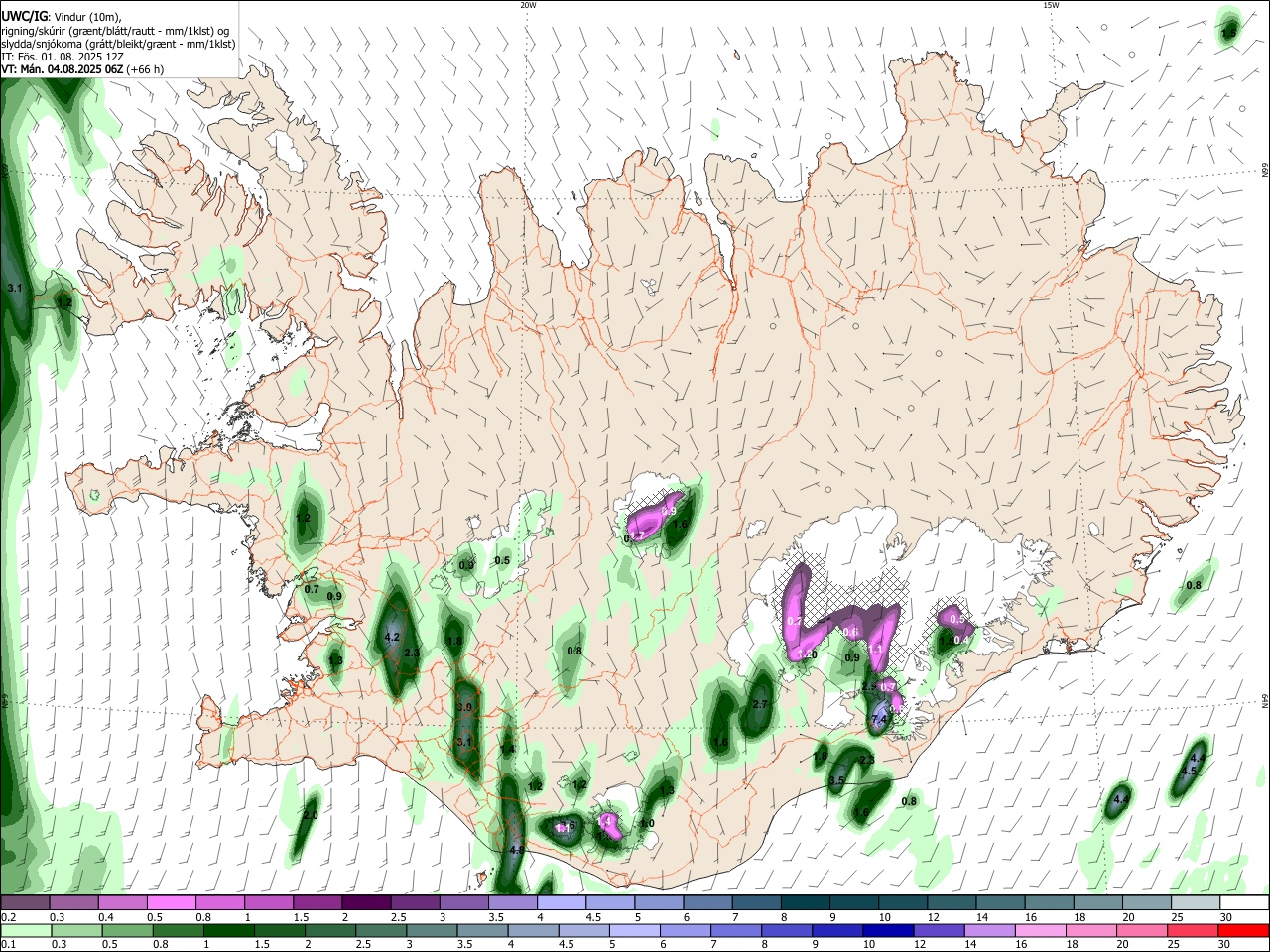Click the snow legend swatch labeled 12
1270x952 pixels.
(x=952, y=903)
